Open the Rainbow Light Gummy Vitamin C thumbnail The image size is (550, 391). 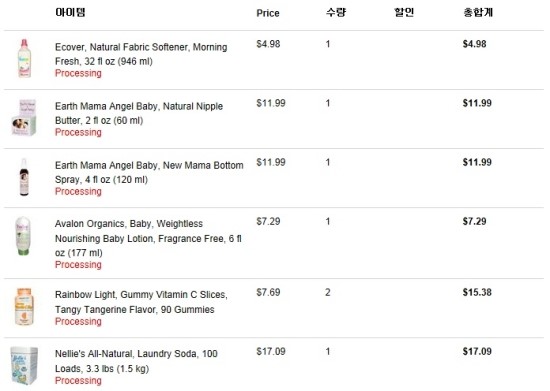(24, 306)
